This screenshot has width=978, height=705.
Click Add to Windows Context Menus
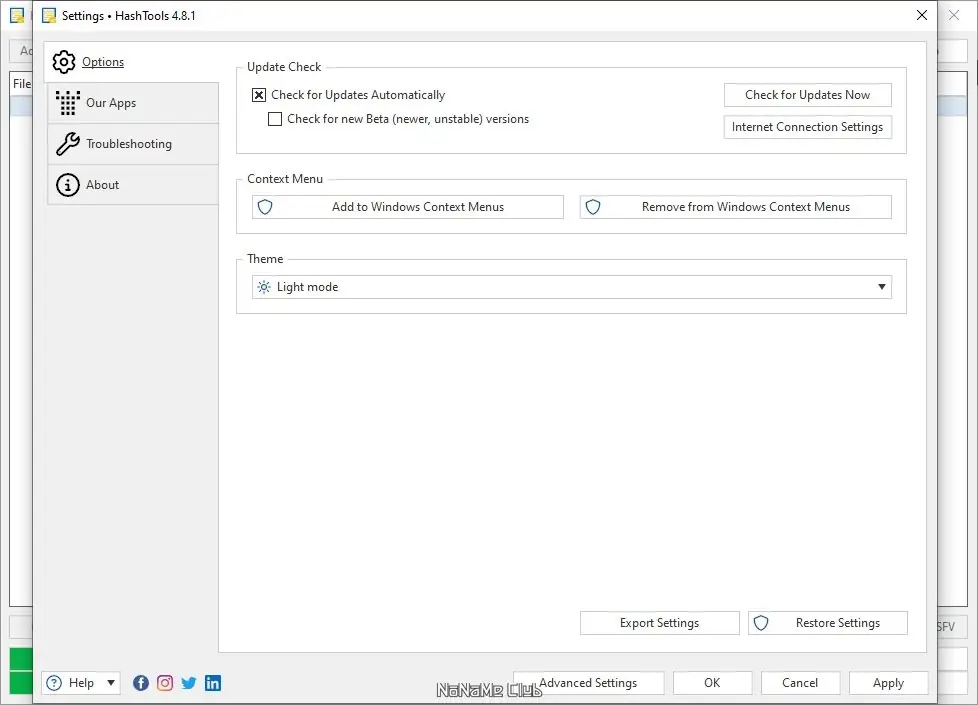[407, 207]
